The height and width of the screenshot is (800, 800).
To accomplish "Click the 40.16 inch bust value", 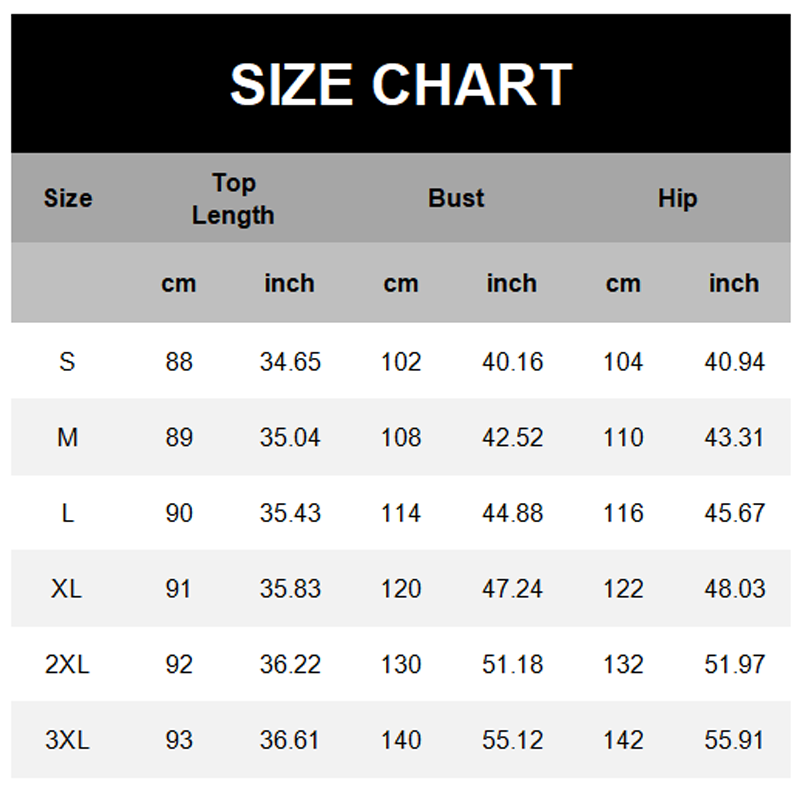I will (x=512, y=361).
